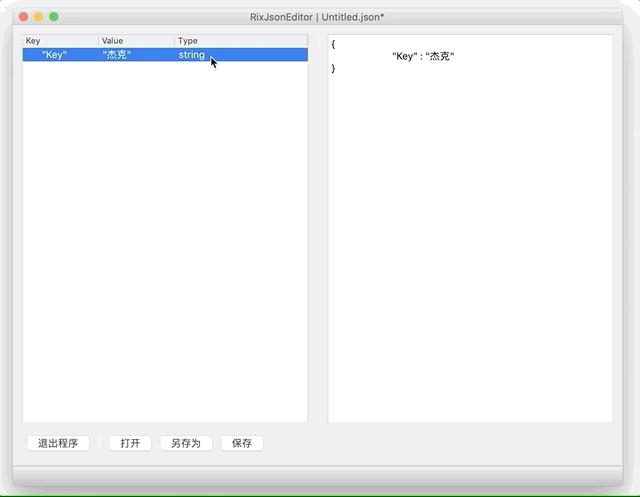This screenshot has height=497, width=640.
Task: Minimize the RixJsonEditor window
Action: tap(38, 17)
